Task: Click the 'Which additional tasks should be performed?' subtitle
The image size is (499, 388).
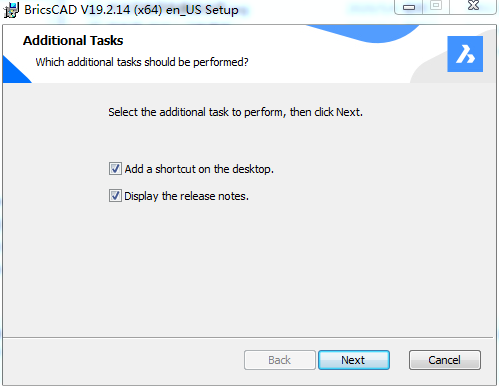Action: coord(142,62)
